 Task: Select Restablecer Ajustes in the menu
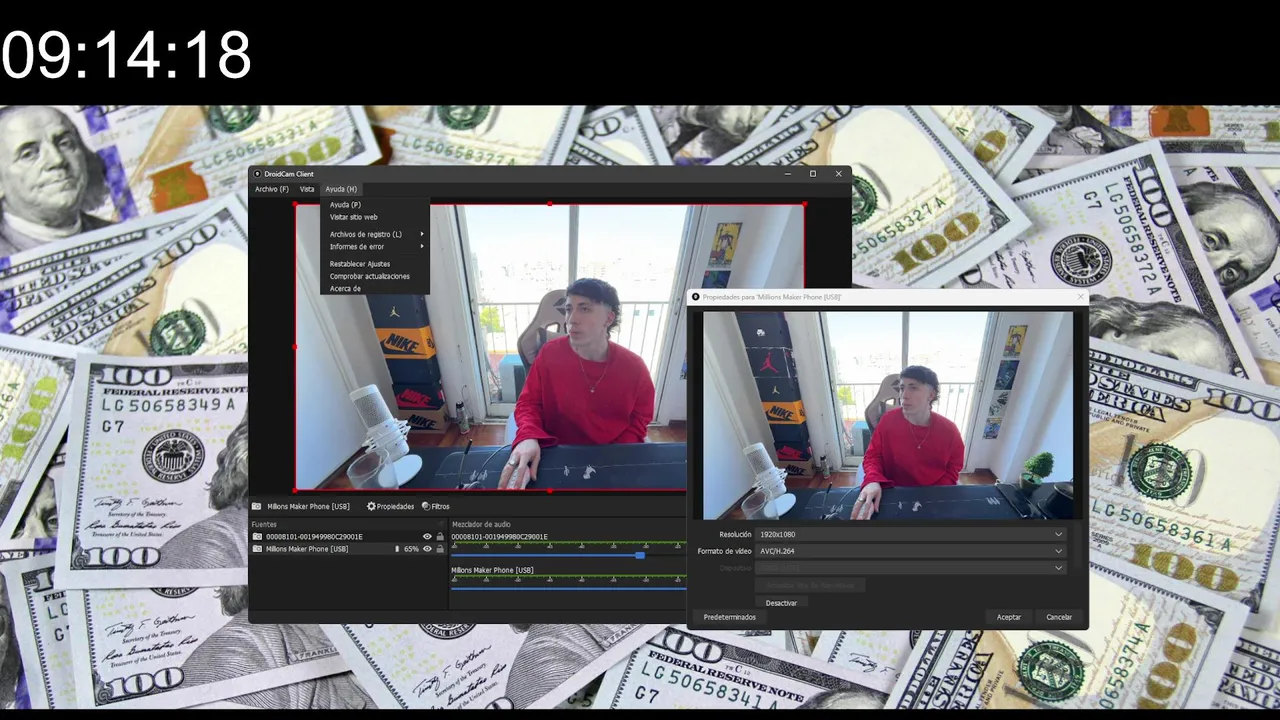(x=375, y=264)
